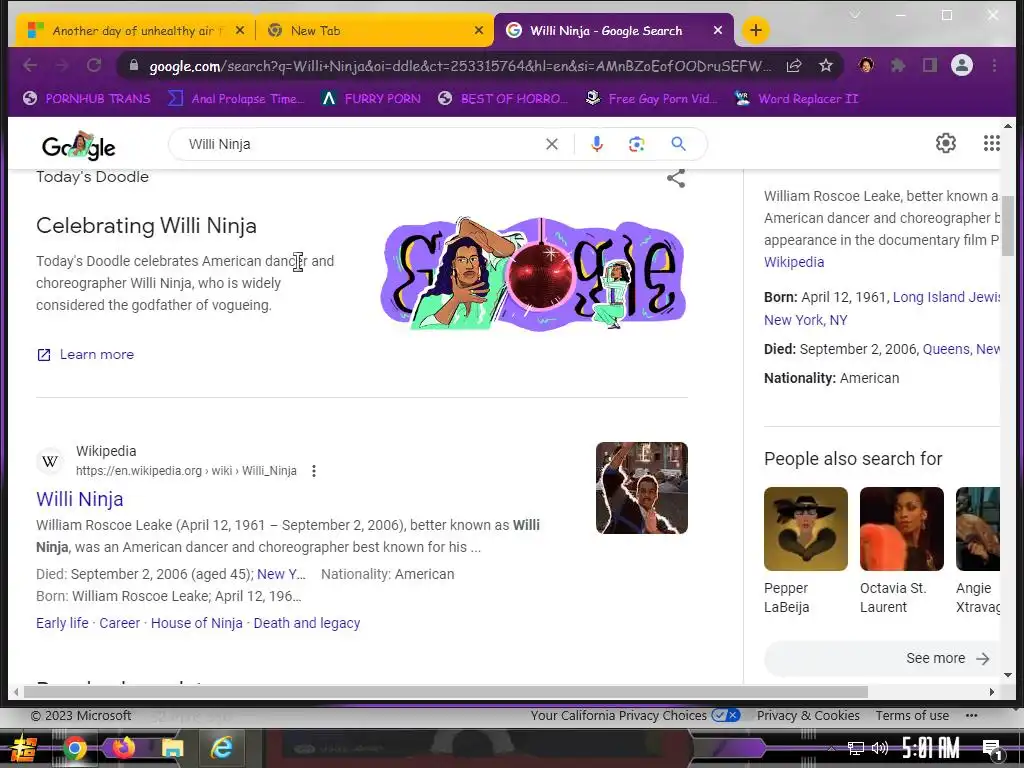This screenshot has height=768, width=1024.
Task: Open Chrome three-dot menu
Action: [994, 65]
